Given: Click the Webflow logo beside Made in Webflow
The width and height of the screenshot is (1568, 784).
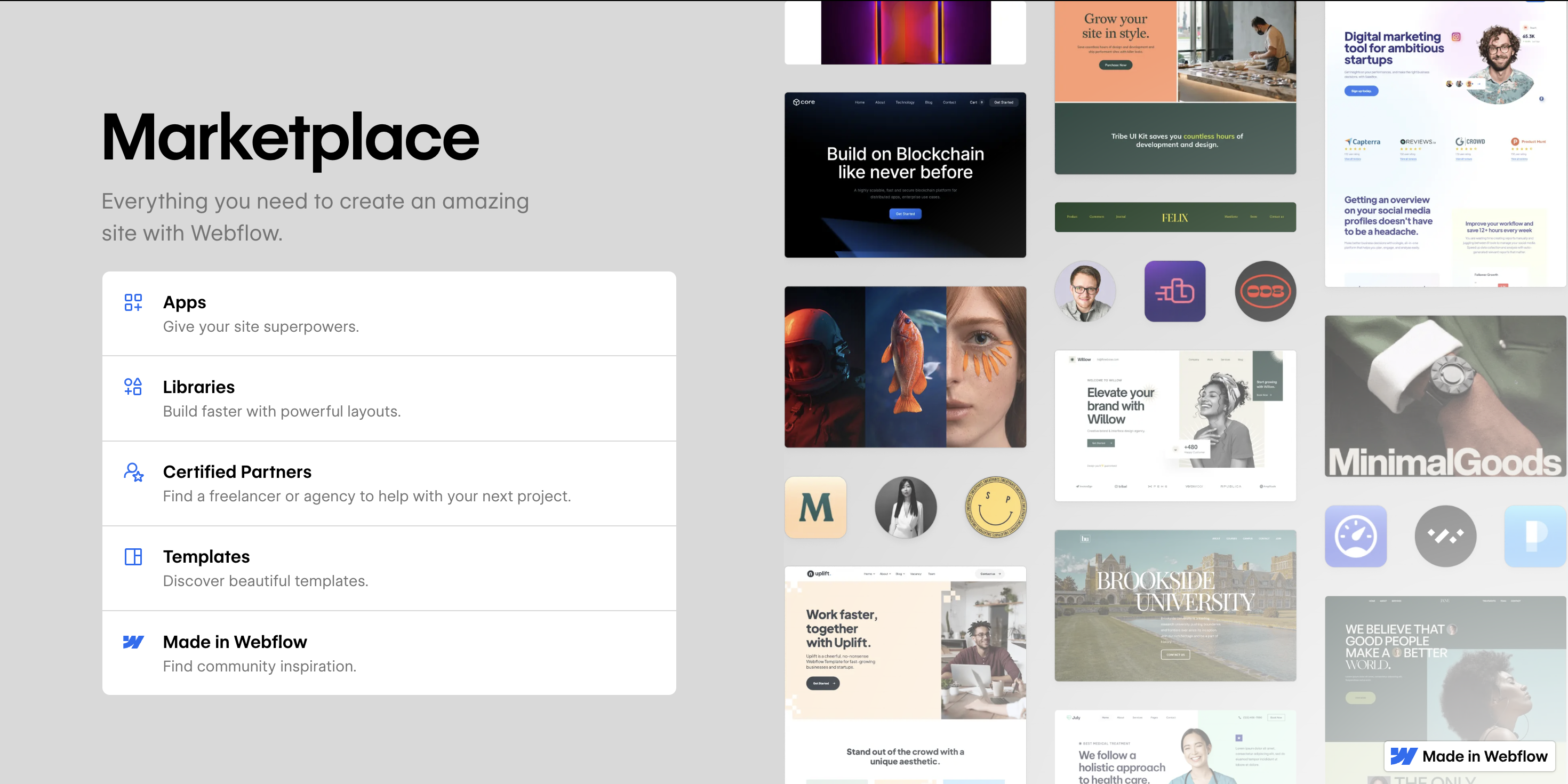Looking at the screenshot, I should coord(133,642).
